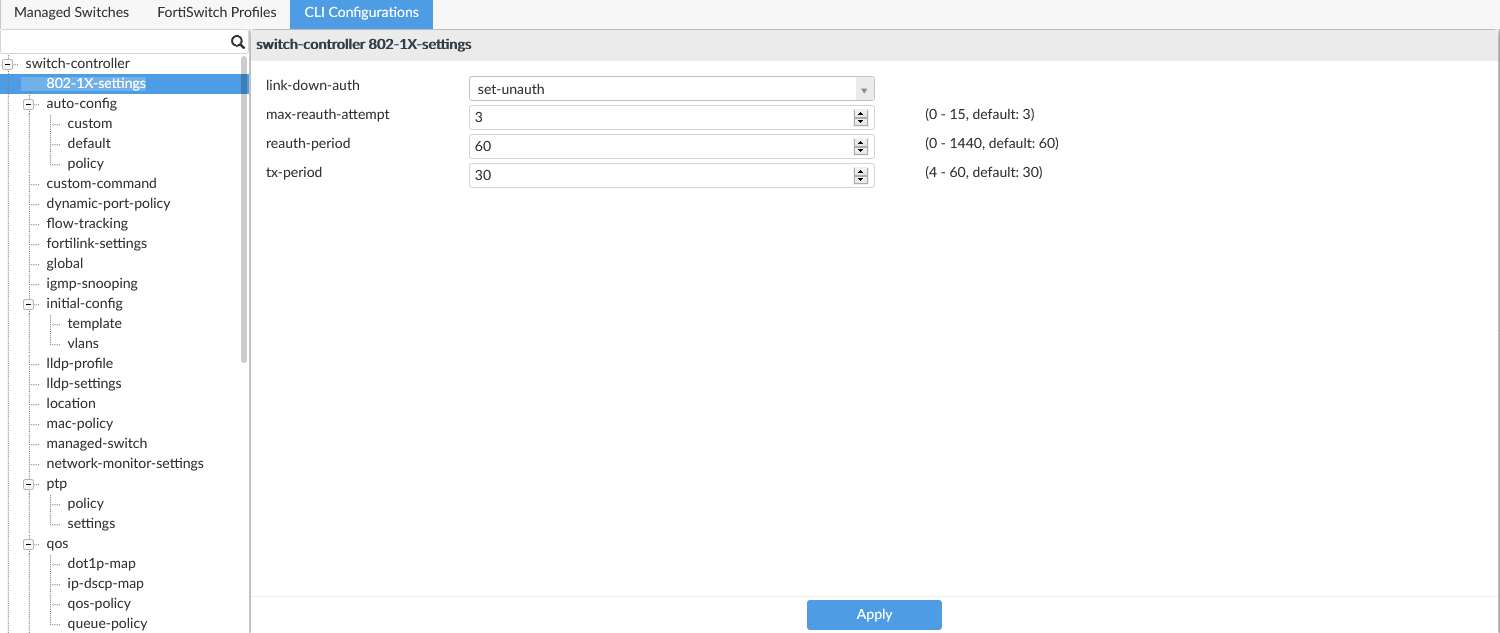1500x633 pixels.
Task: Open the FortiSwitch Profiles tab
Action: click(217, 13)
